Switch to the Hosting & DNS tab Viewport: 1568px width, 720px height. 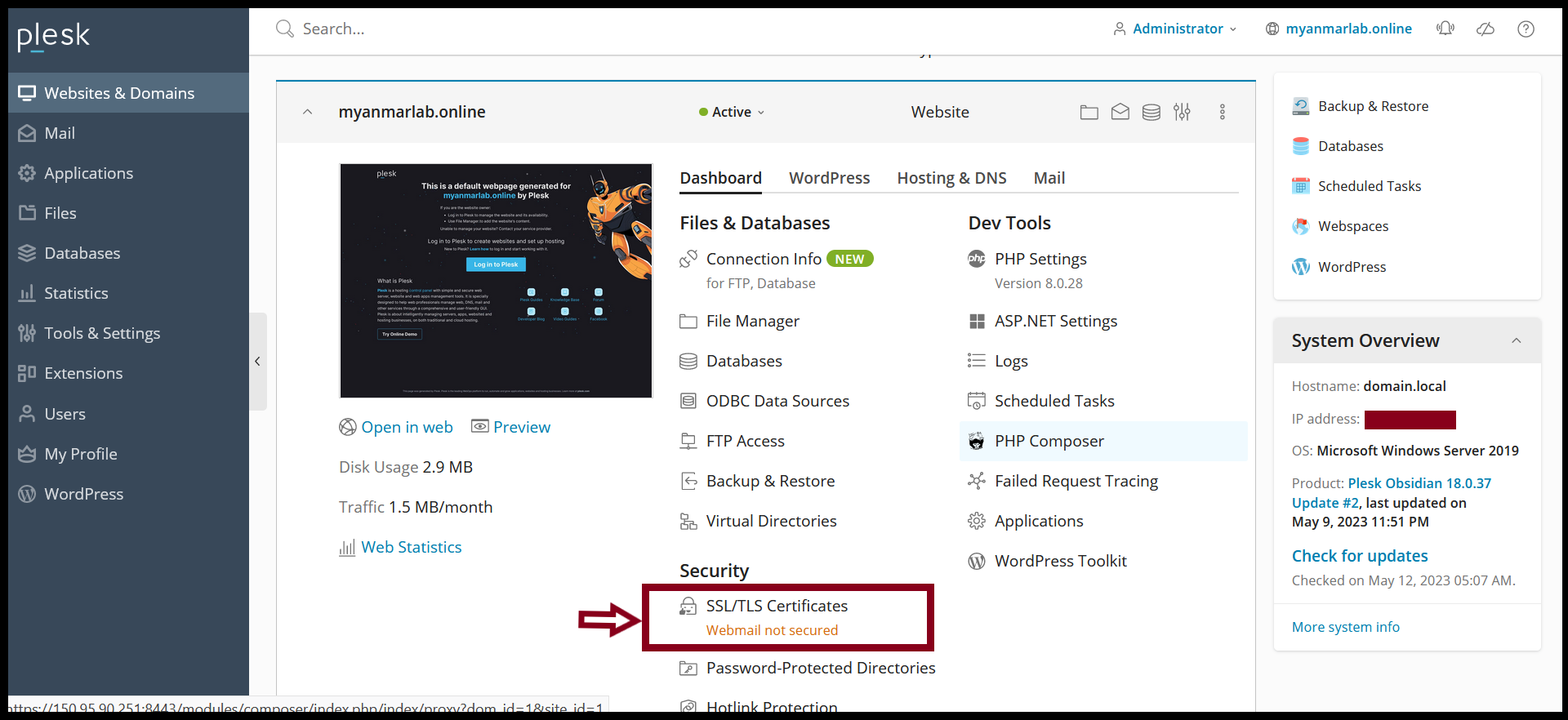tap(951, 178)
